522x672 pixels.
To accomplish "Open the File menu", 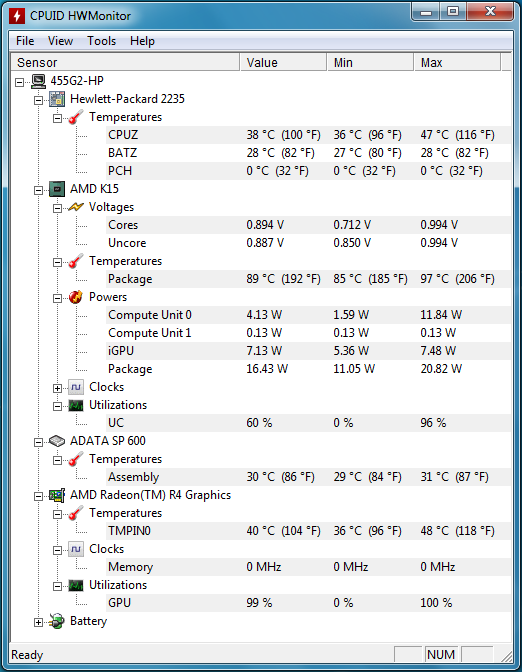I will [25, 41].
